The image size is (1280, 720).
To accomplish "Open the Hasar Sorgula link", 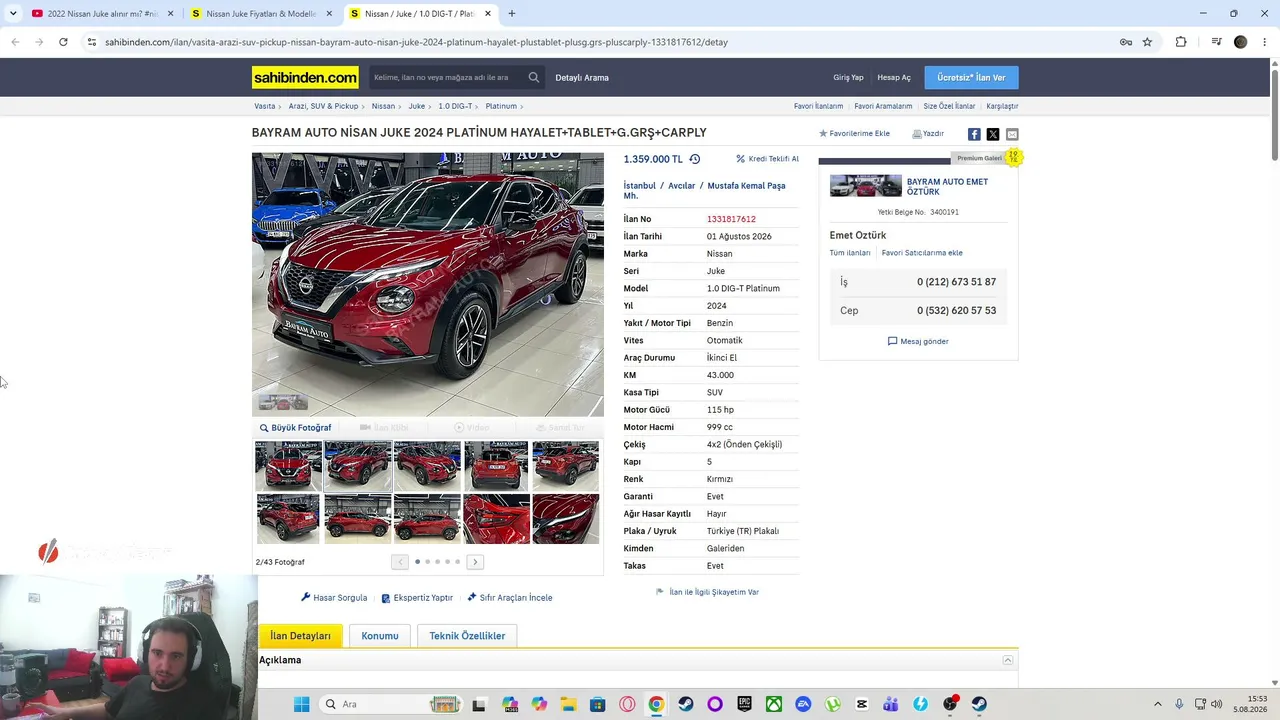I will [334, 598].
